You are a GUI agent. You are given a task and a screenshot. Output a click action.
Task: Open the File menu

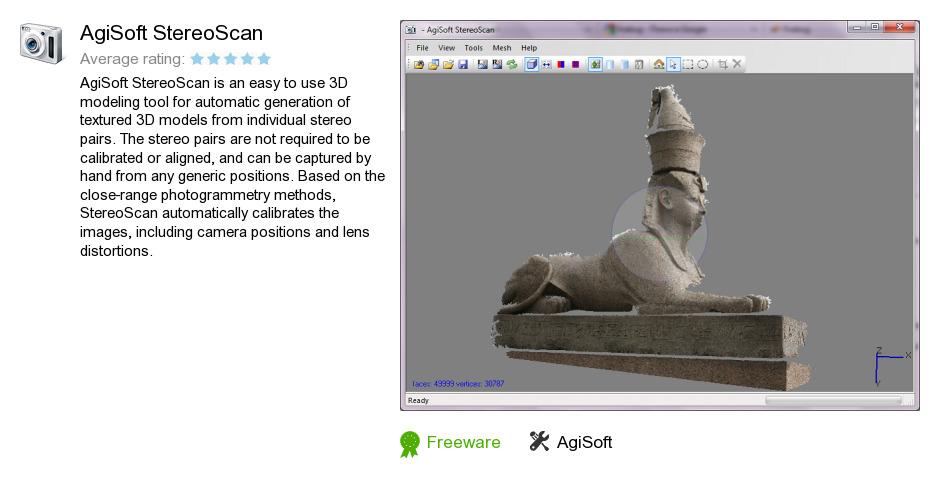tap(422, 48)
